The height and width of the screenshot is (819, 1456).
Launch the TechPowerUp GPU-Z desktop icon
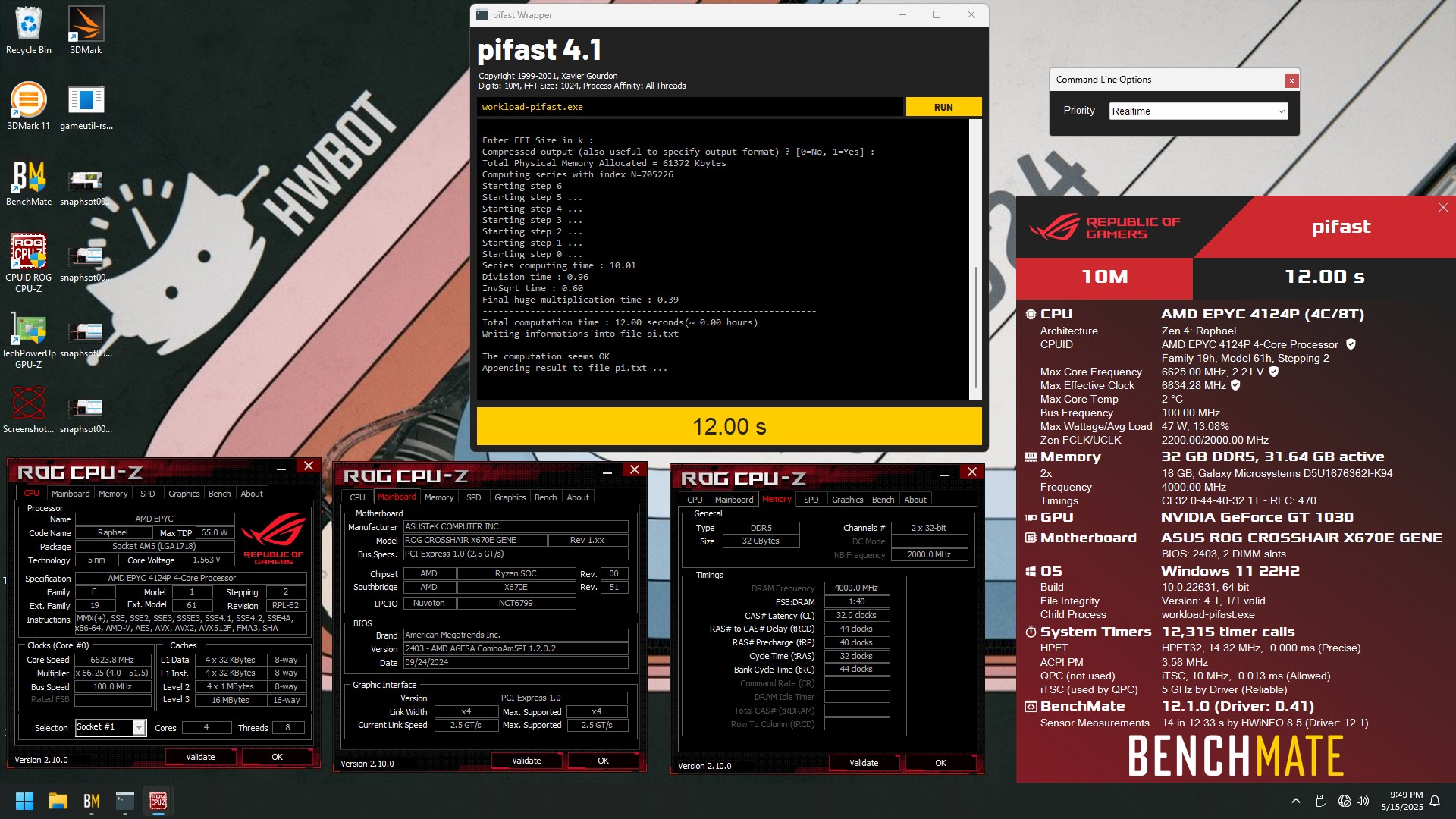pos(29,338)
